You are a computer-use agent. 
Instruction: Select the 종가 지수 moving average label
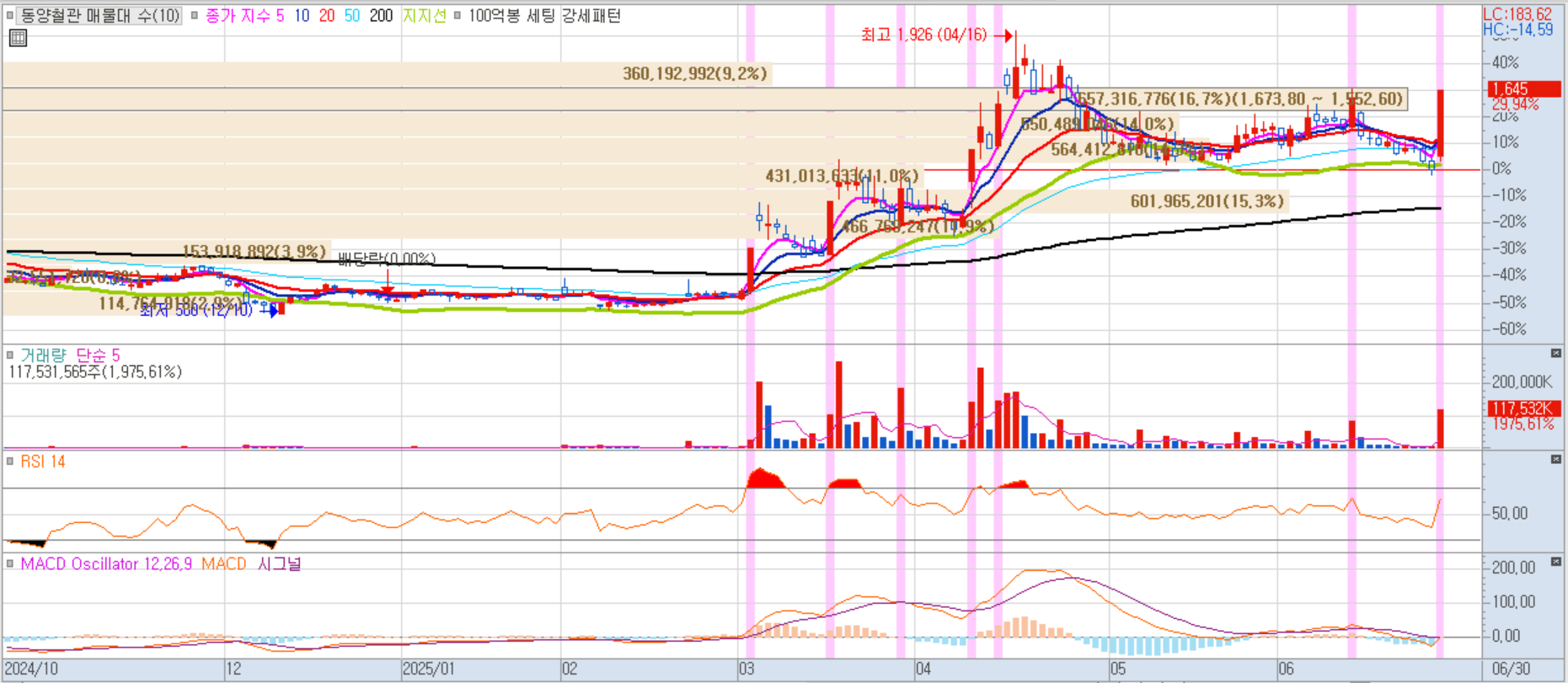238,15
